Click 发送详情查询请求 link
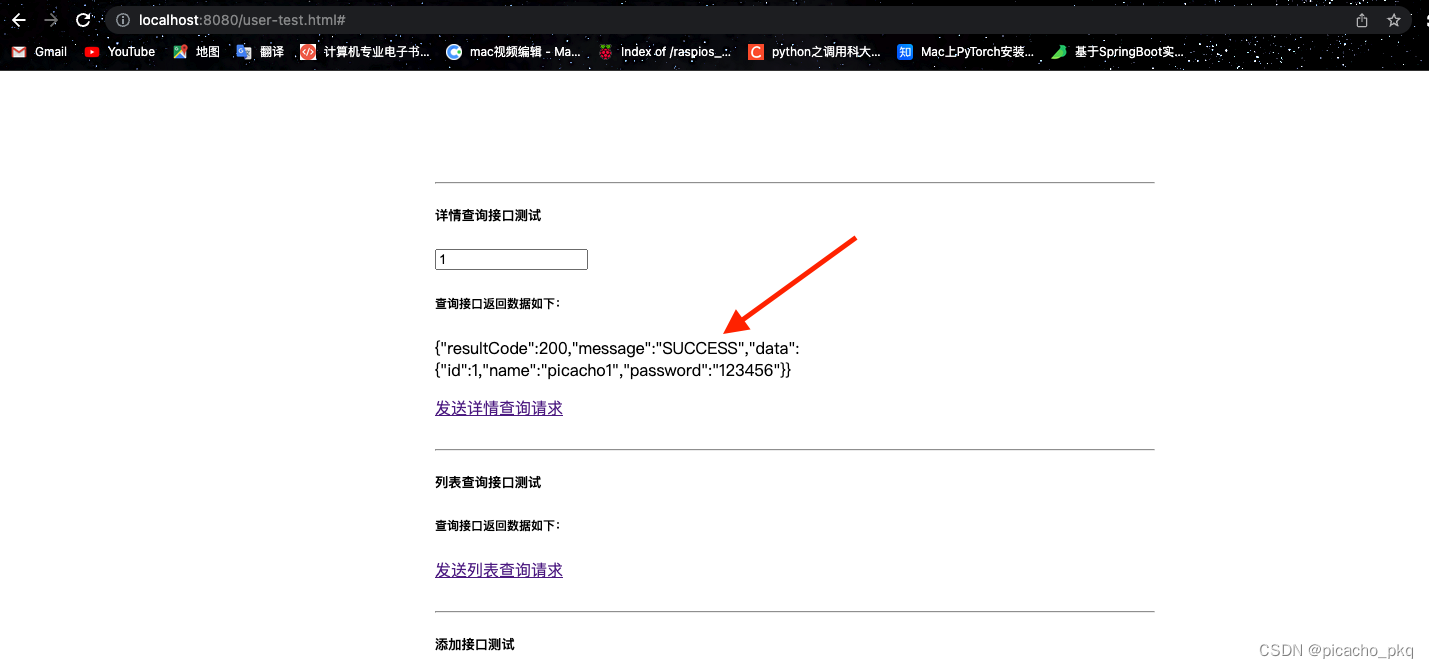Image resolution: width=1429 pixels, height=668 pixels. pyautogui.click(x=499, y=408)
